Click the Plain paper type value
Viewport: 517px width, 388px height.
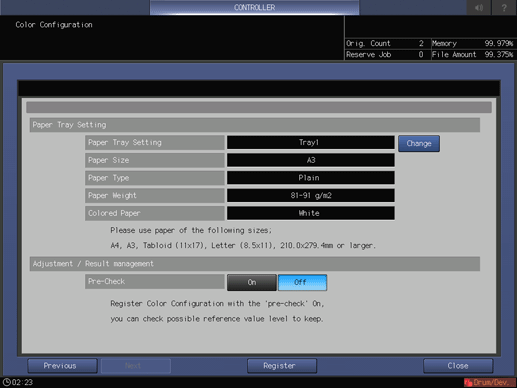pos(311,178)
